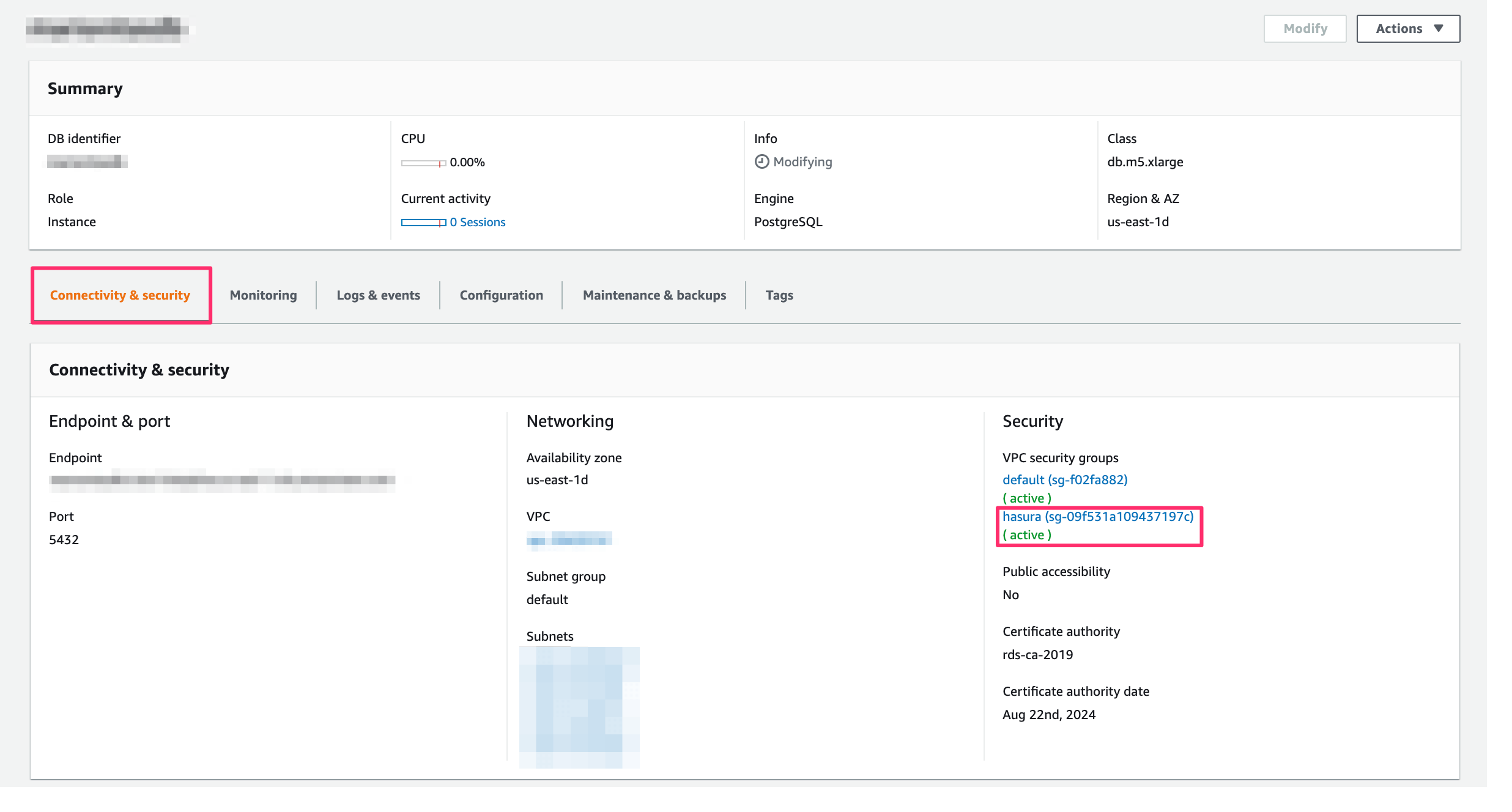Switch to the Tags tab
1512x812 pixels.
pyautogui.click(x=779, y=295)
